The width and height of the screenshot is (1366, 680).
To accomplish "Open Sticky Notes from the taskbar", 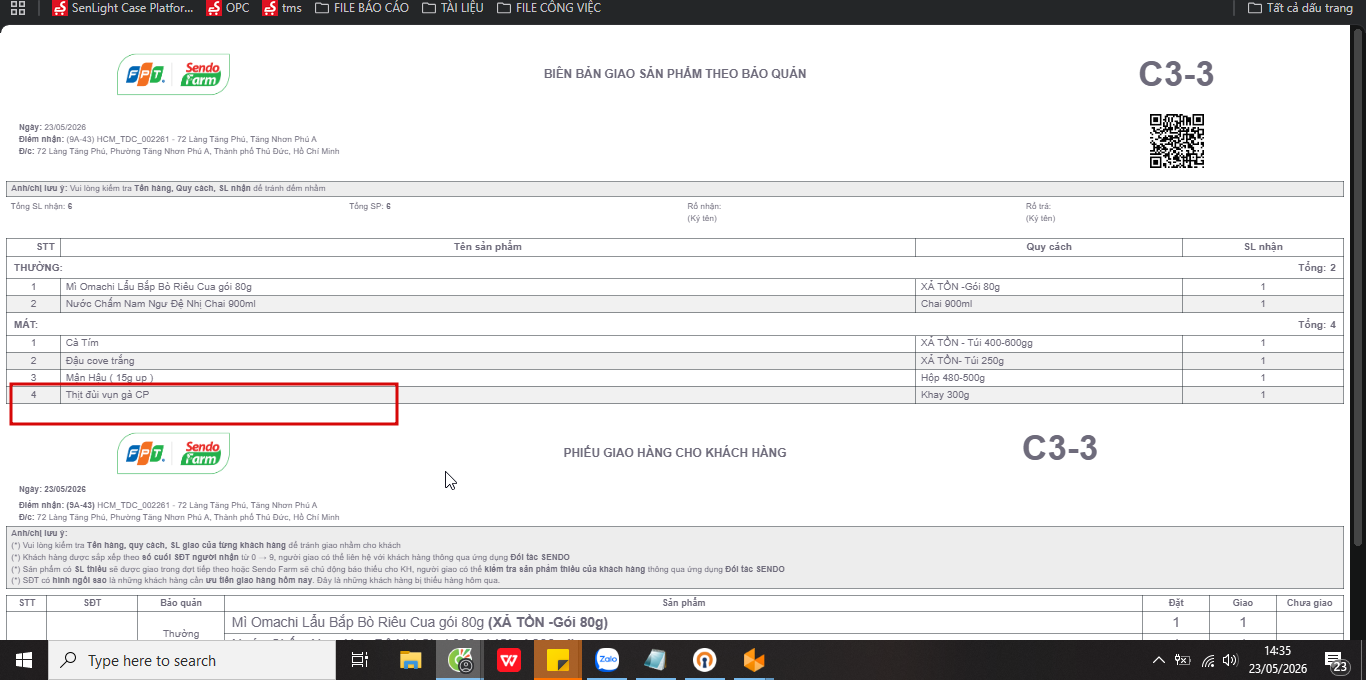I will pyautogui.click(x=558, y=660).
